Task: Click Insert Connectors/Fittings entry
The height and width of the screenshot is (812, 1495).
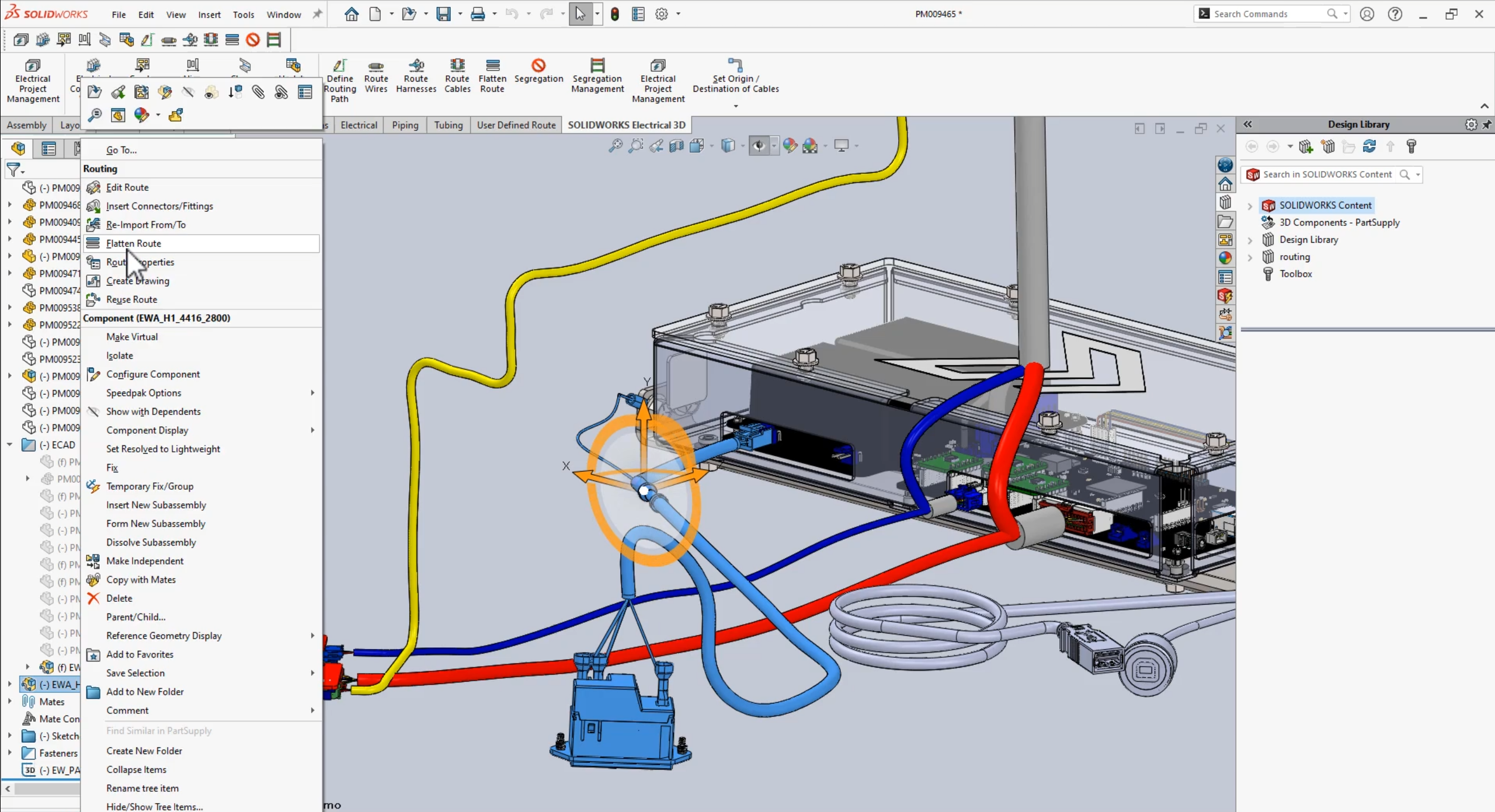Action: click(202, 206)
